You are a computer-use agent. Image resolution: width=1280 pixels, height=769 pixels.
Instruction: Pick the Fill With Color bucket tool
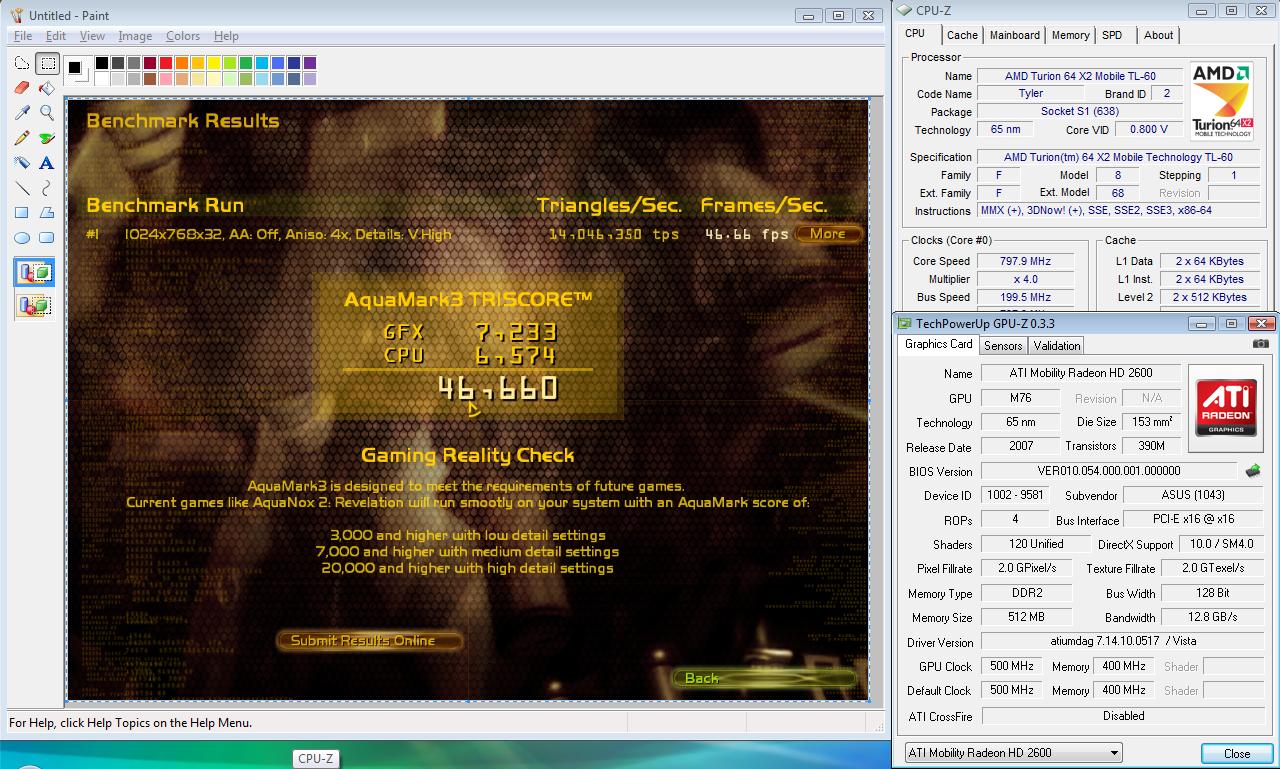[x=47, y=88]
